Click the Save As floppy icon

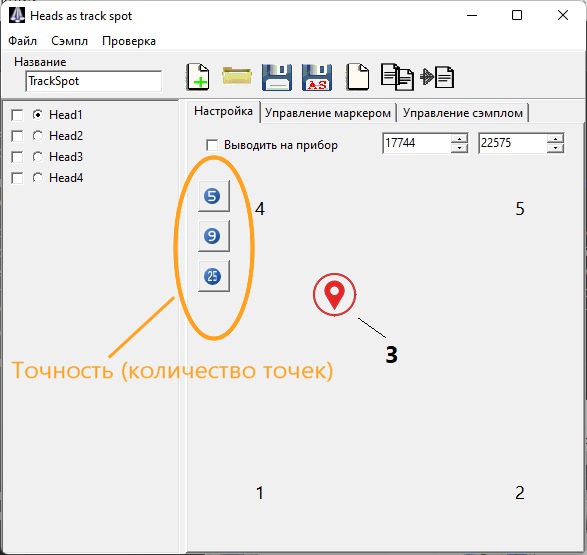coord(317,77)
